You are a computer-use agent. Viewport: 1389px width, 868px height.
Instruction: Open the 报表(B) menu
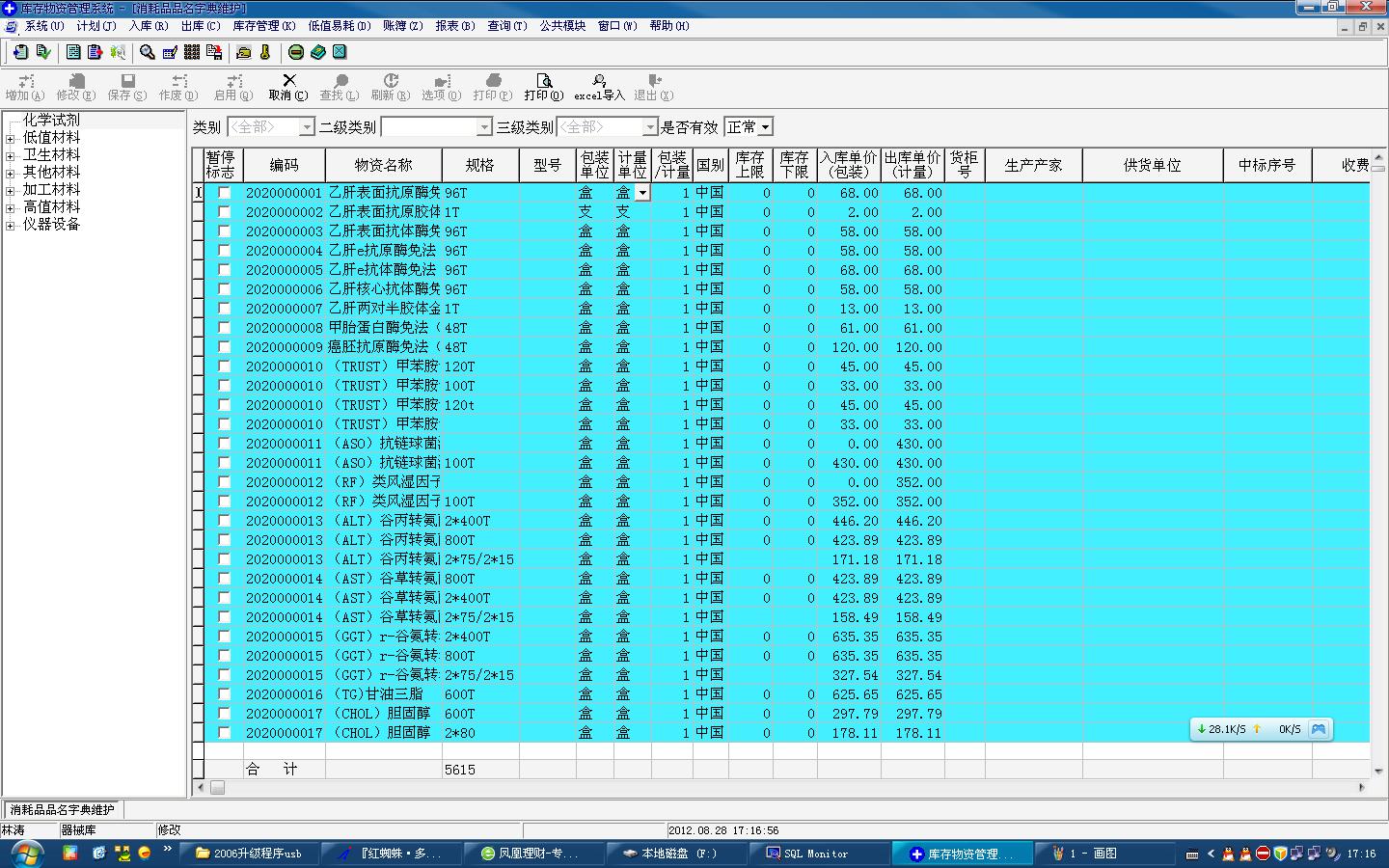454,26
